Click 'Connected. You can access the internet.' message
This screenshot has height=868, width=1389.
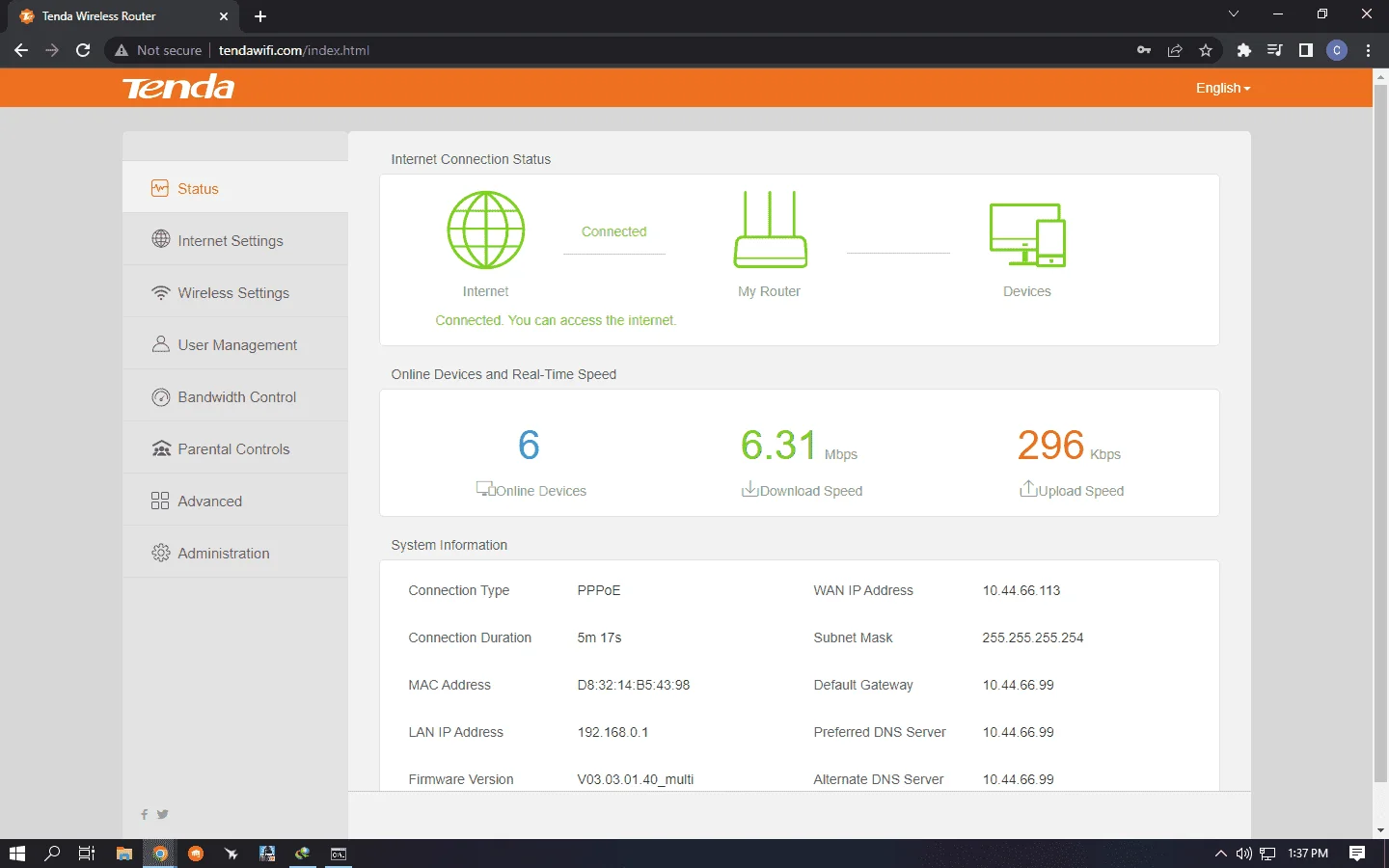(556, 320)
